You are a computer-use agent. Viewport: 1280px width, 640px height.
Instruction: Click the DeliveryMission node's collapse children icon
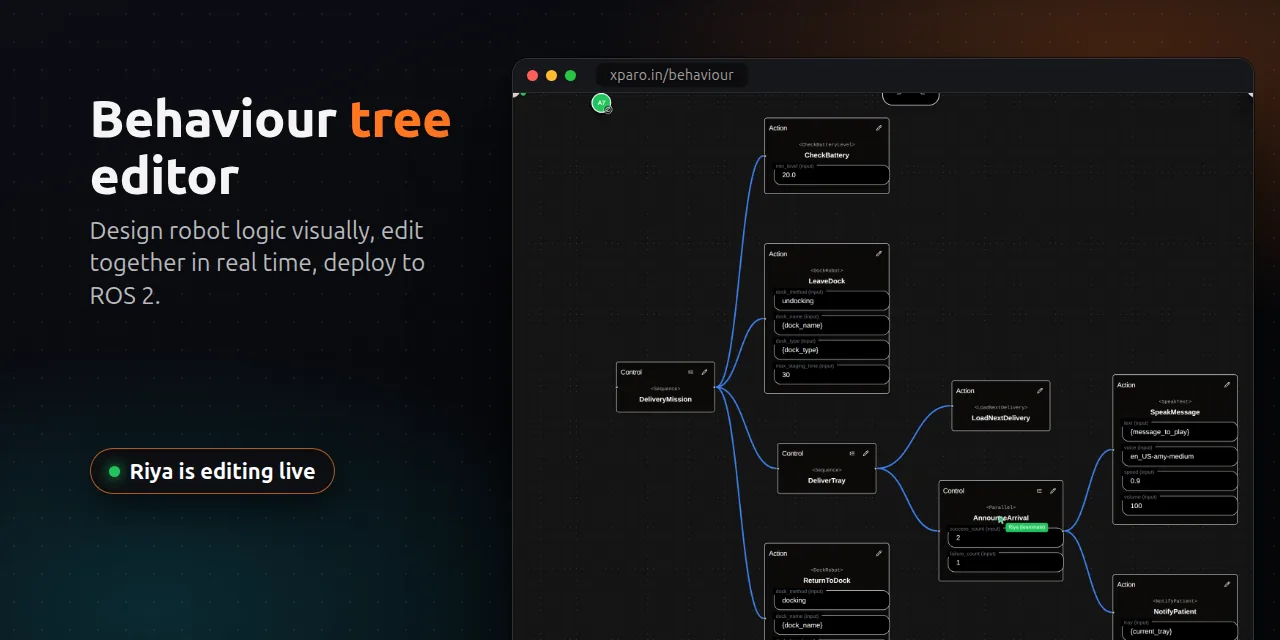690,372
